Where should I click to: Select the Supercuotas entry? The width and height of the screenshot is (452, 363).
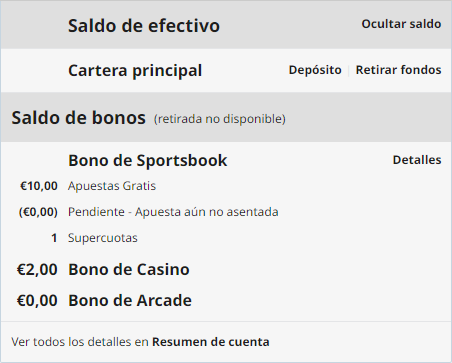[x=103, y=238]
